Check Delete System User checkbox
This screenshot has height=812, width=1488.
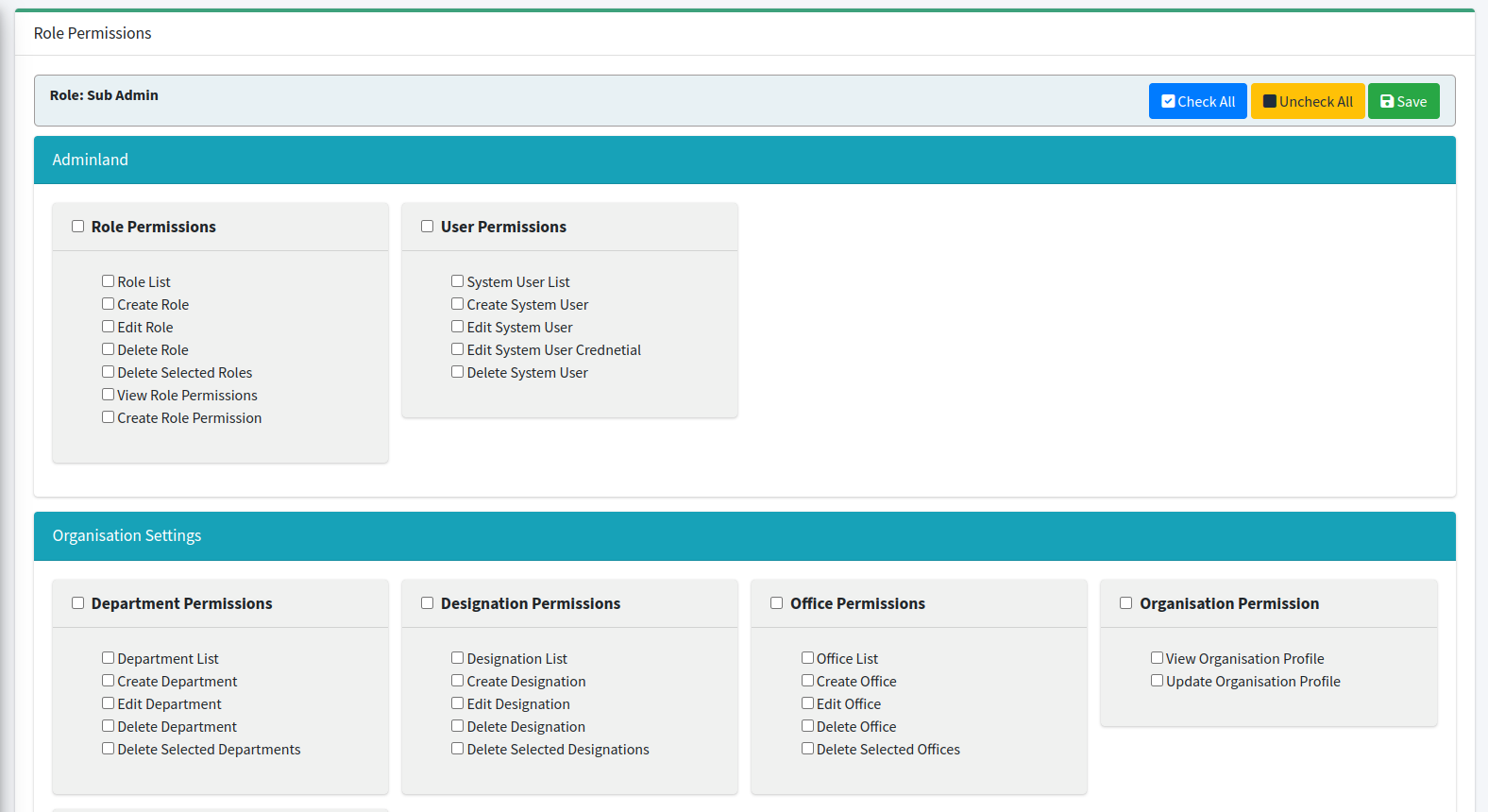click(x=458, y=372)
